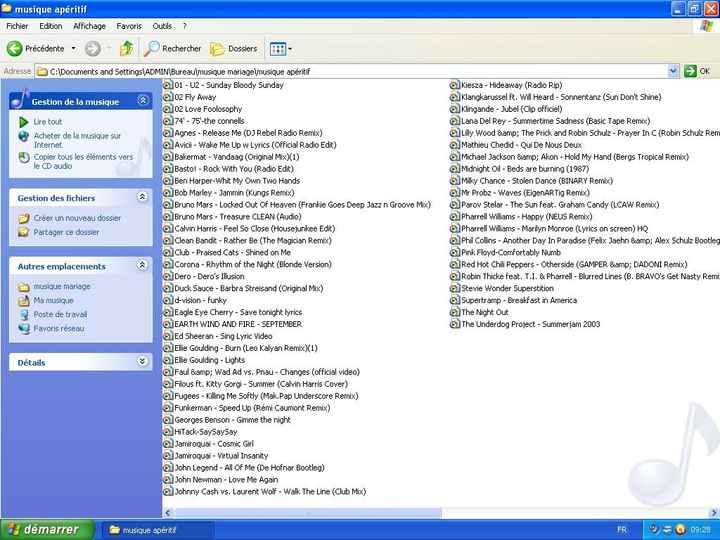Viewport: 720px width, 540px height.
Task: Open the Favoris menu
Action: pyautogui.click(x=129, y=26)
